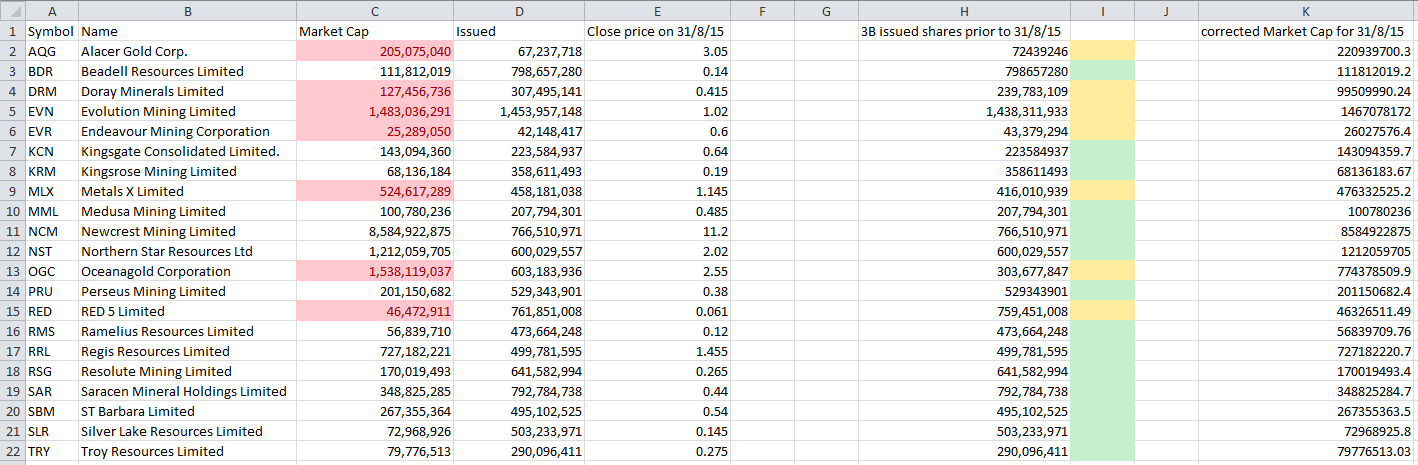Click 'corrected Market Cap for 31/8/15' header

click(x=1308, y=31)
